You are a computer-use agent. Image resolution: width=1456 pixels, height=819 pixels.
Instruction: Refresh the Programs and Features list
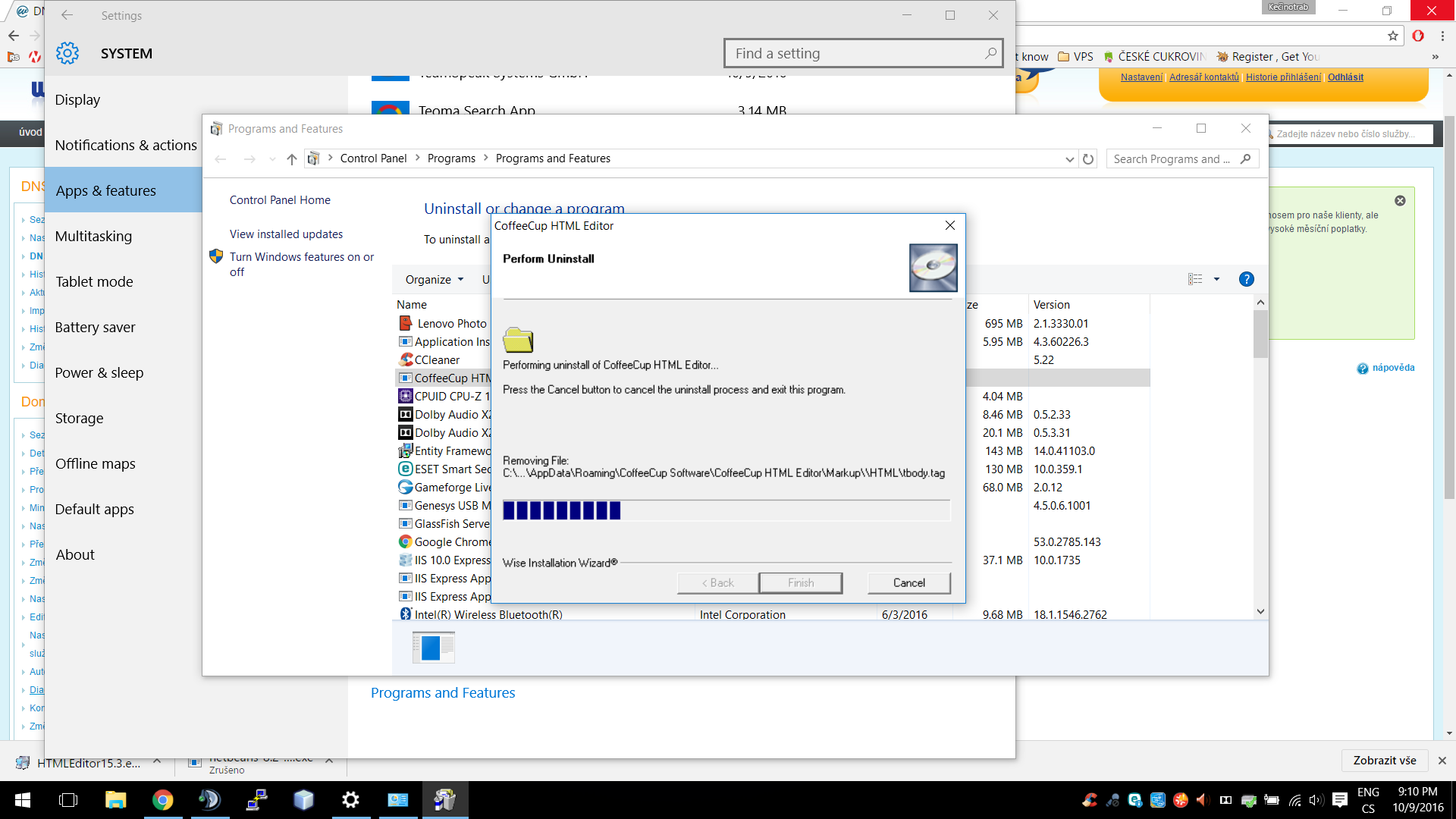click(x=1088, y=158)
